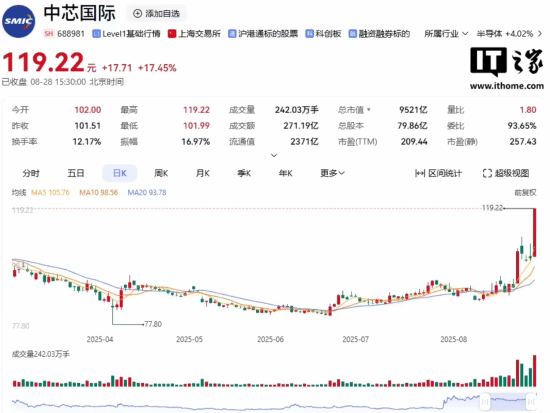Click the SH exchange badge

pyautogui.click(x=48, y=34)
